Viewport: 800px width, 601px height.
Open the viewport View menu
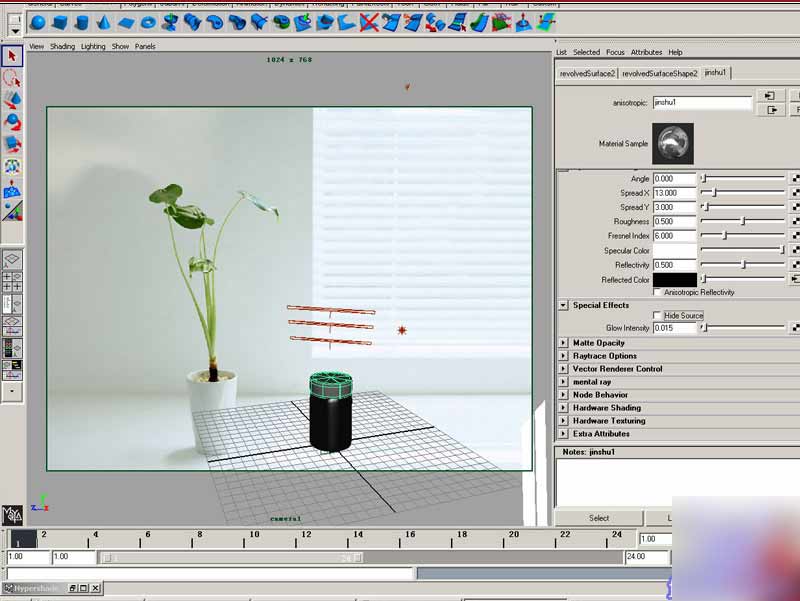[36, 46]
